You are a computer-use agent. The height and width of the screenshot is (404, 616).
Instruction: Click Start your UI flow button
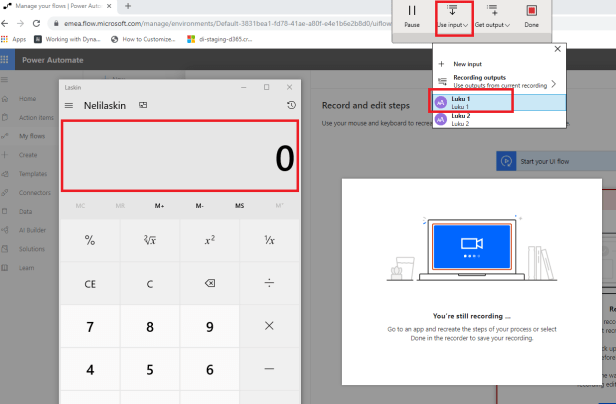tap(556, 161)
